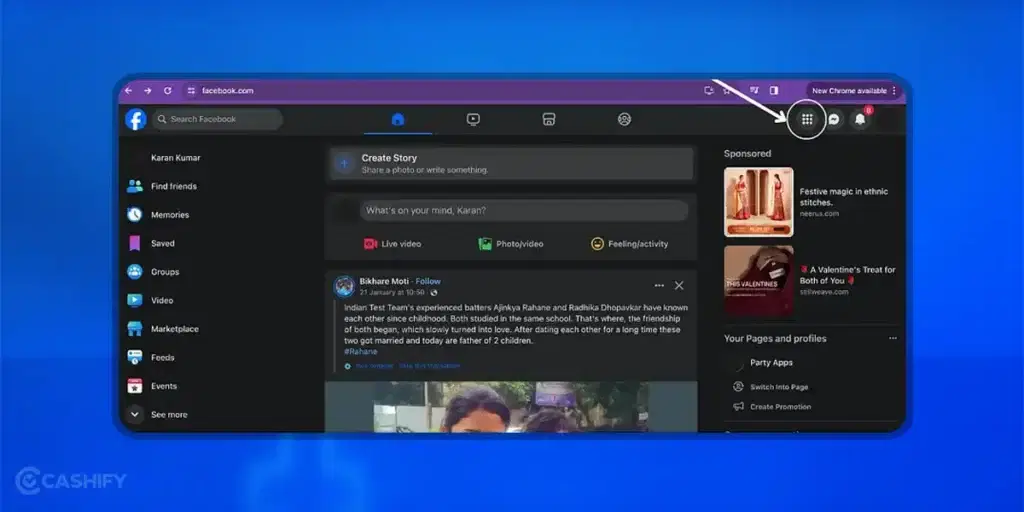Open Chrome side panel icon
Image resolution: width=1024 pixels, height=512 pixels.
(x=774, y=91)
